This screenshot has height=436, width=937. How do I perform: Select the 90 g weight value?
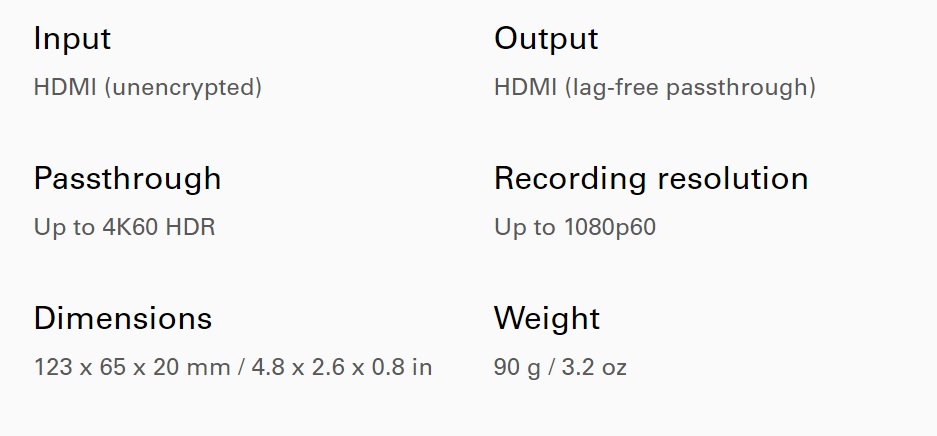517,368
